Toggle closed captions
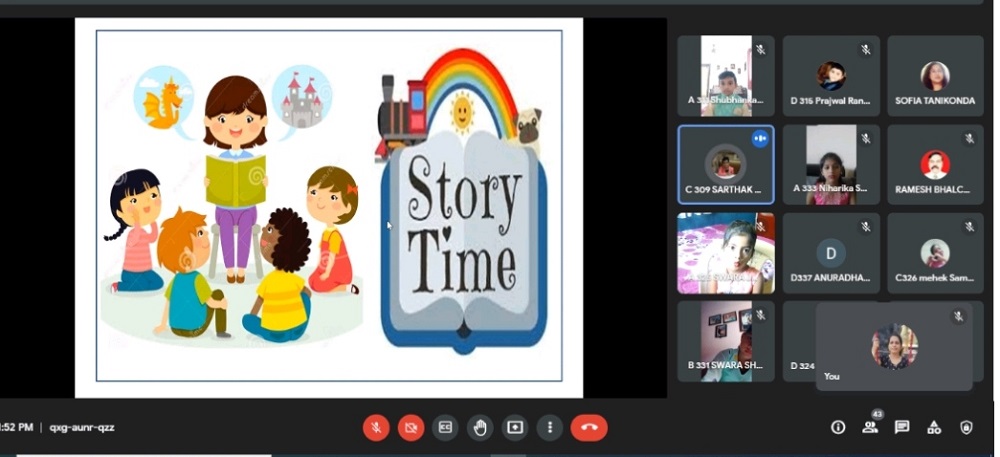Image resolution: width=1000 pixels, height=457 pixels. click(x=445, y=428)
